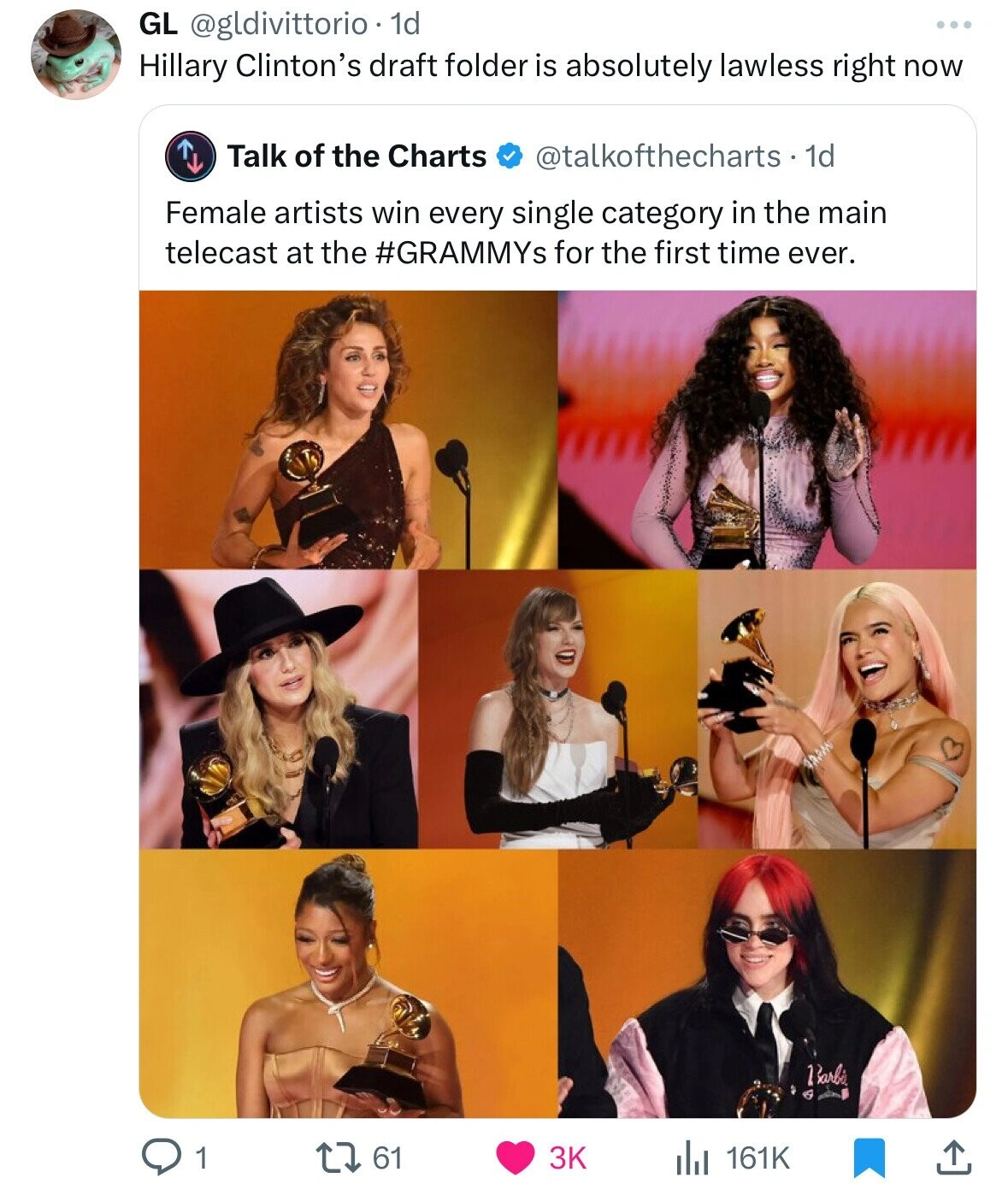Unlike the post with heart icon
This screenshot has width=1008, height=1184.
pos(515,1157)
